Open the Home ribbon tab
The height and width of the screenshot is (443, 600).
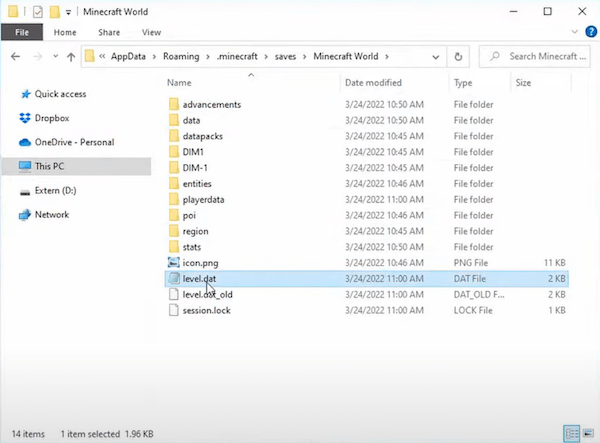click(x=65, y=33)
